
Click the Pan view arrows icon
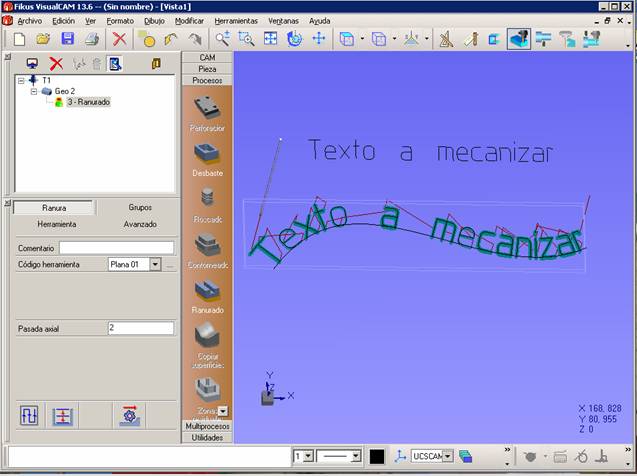[x=319, y=39]
